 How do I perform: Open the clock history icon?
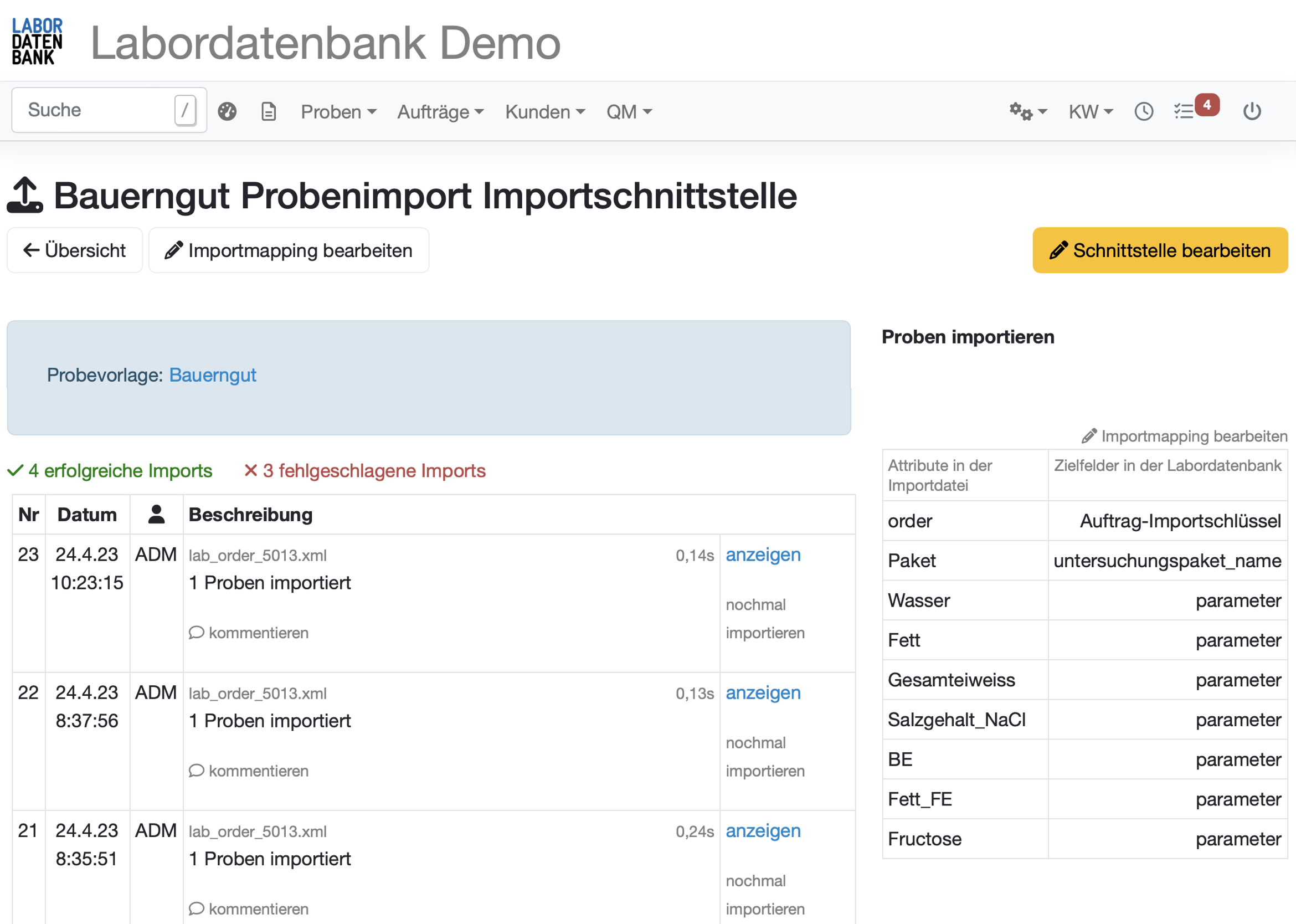pos(1144,111)
